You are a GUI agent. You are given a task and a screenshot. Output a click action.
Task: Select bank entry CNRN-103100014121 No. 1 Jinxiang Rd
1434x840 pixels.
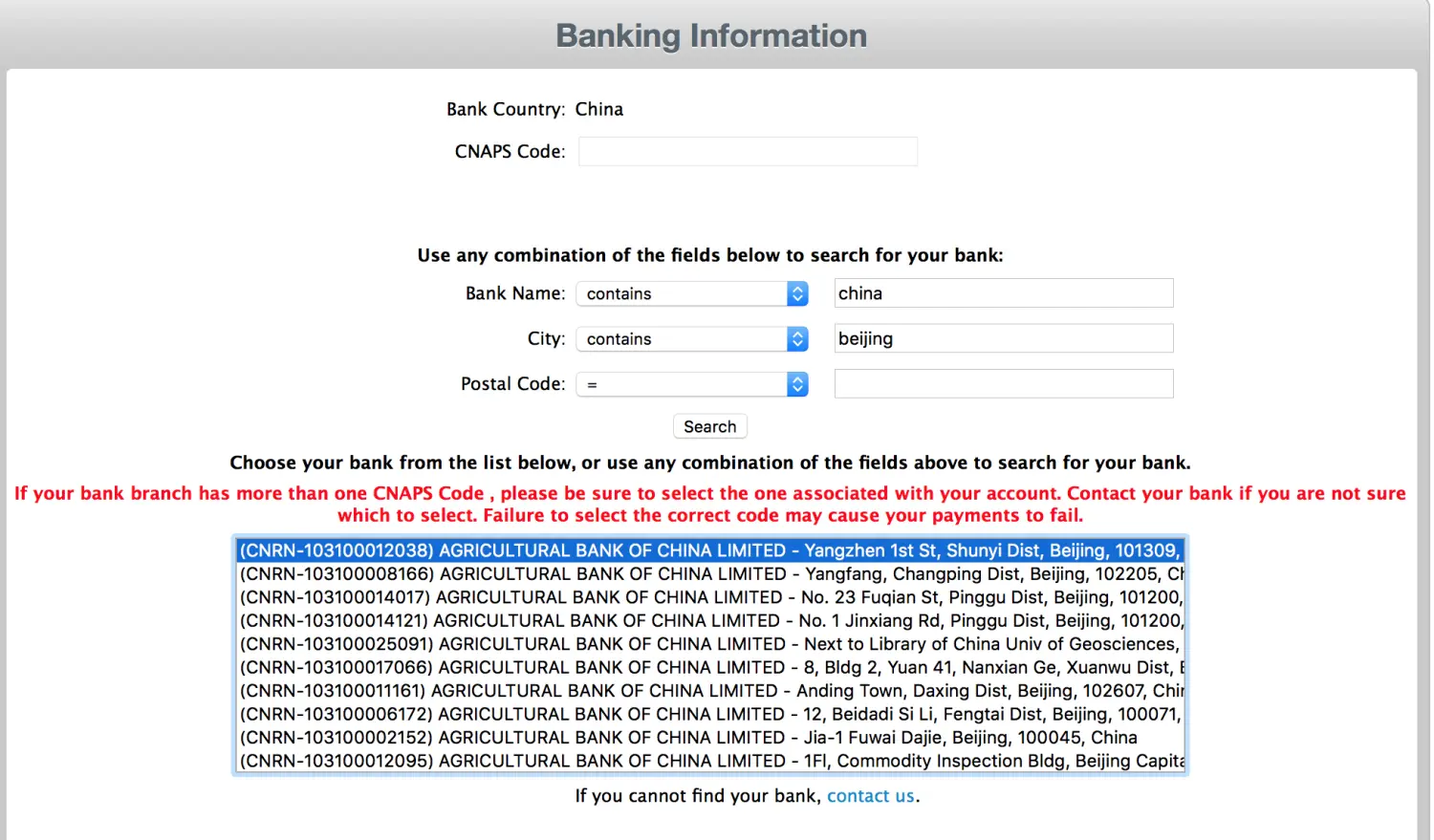[710, 621]
